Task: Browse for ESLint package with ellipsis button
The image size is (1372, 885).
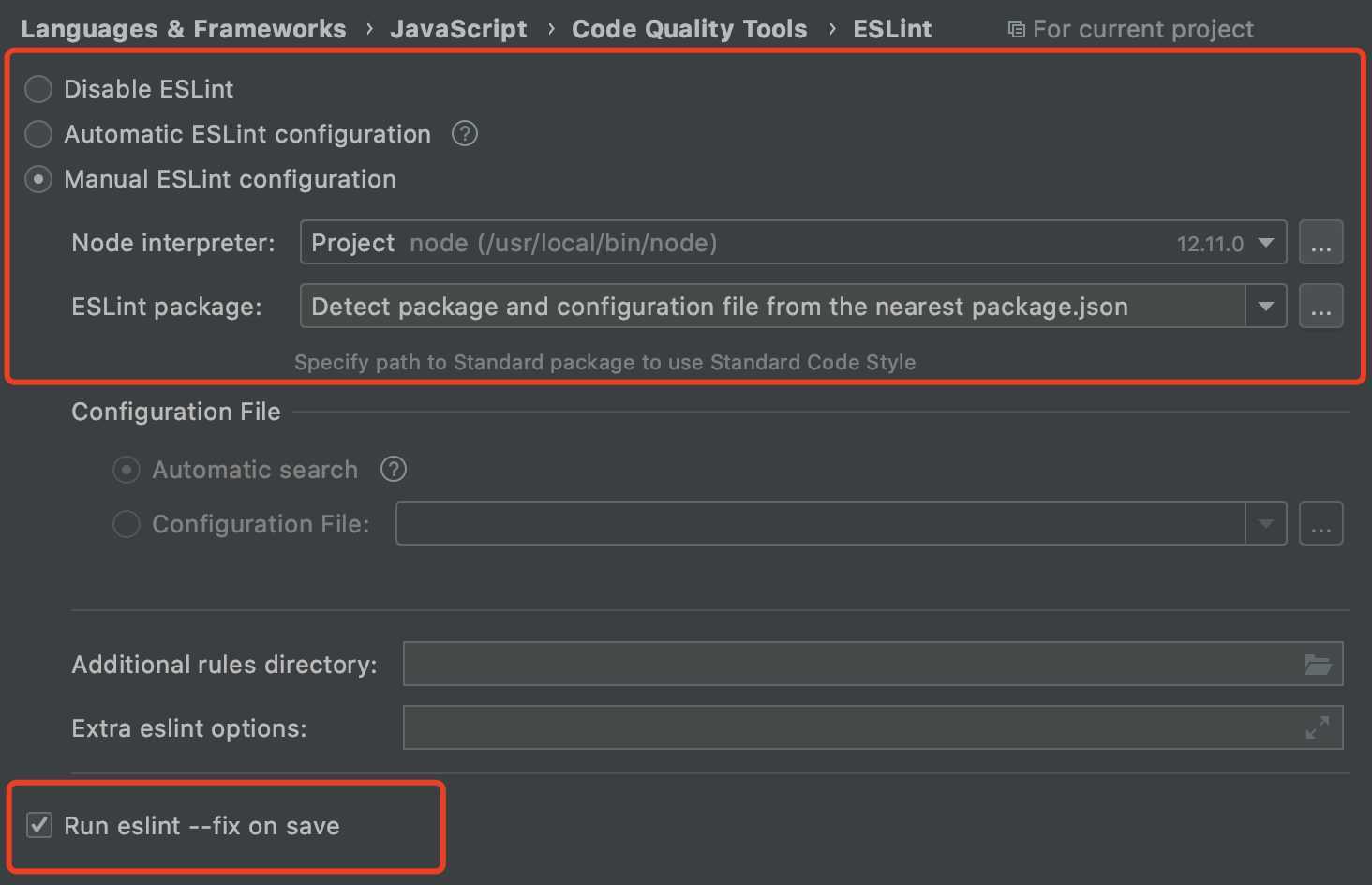Action: [x=1321, y=307]
